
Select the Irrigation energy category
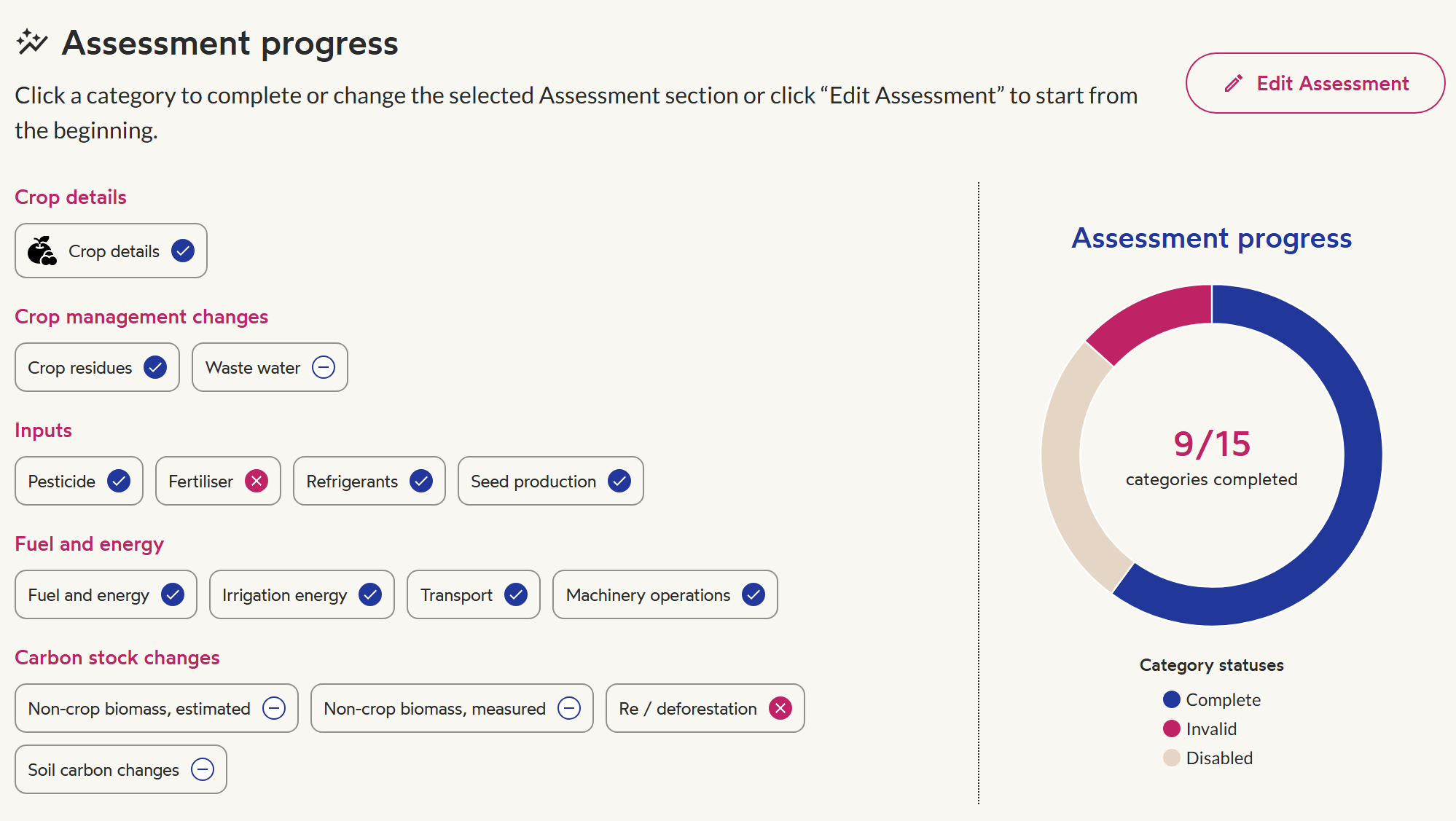click(302, 594)
